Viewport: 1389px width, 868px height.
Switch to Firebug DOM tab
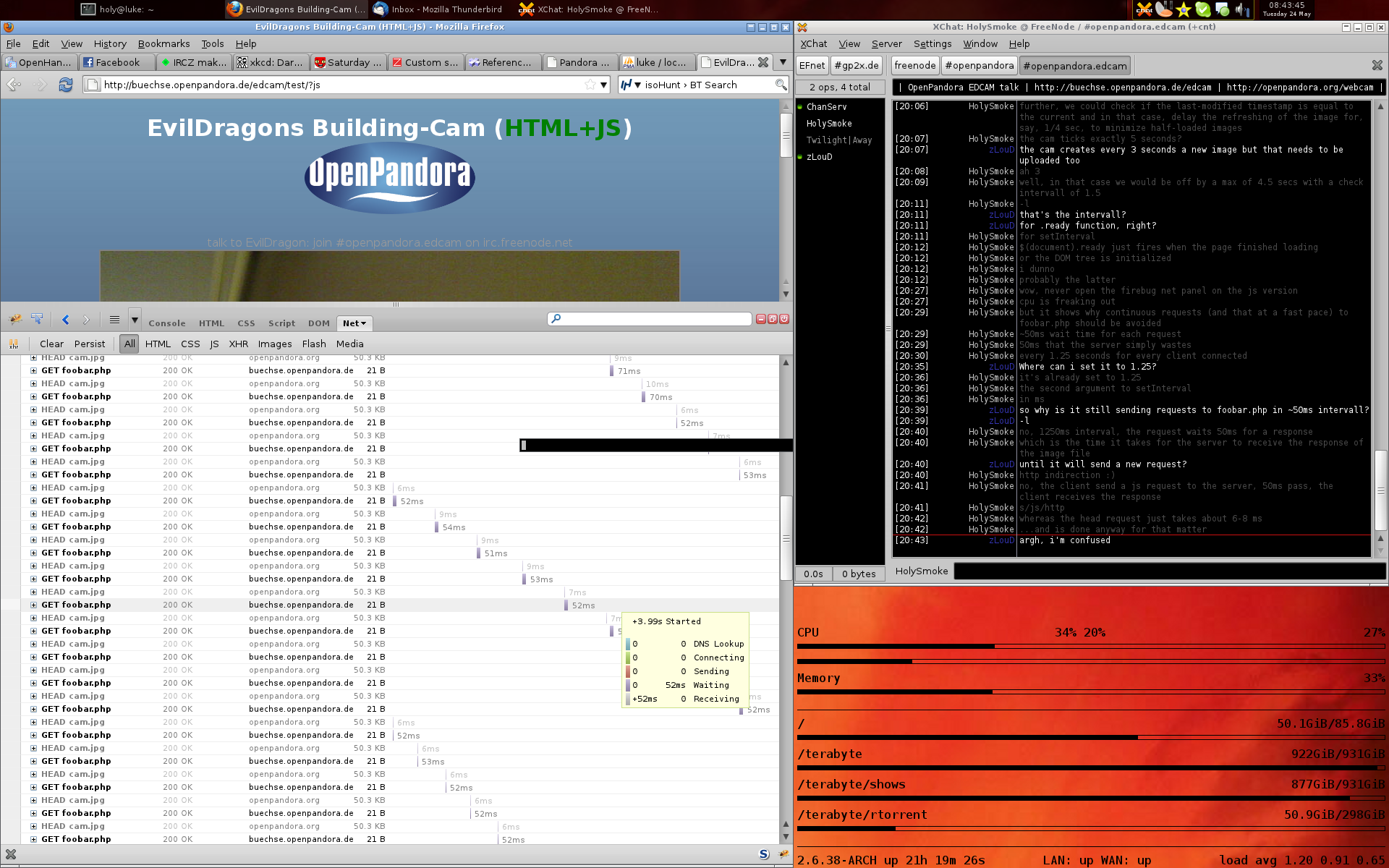point(319,323)
